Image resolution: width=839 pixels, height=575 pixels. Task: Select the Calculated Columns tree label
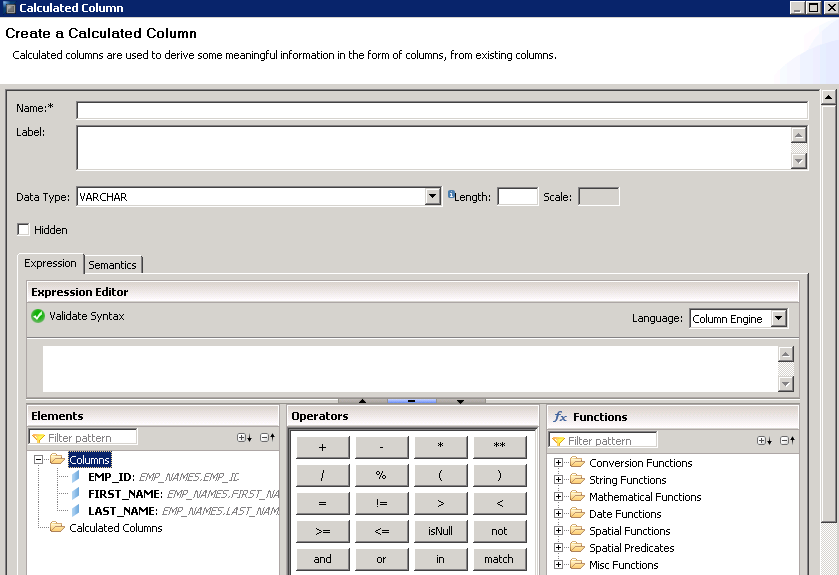(116, 528)
